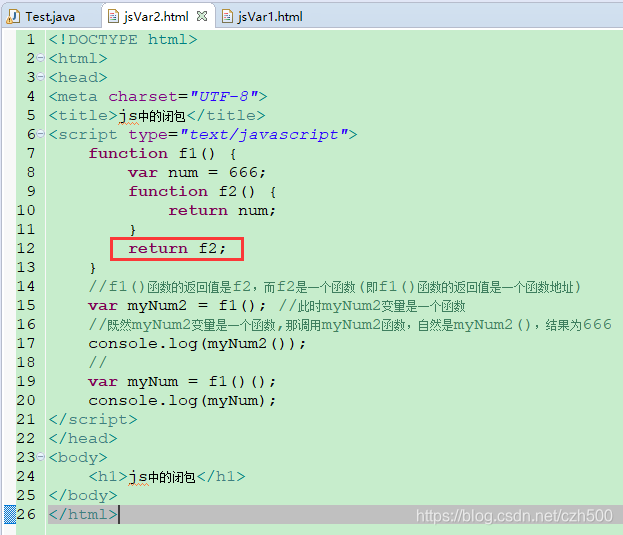Collapse the script tag fold on line 6
Image resolution: width=623 pixels, height=535 pixels.
pyautogui.click(x=41, y=134)
